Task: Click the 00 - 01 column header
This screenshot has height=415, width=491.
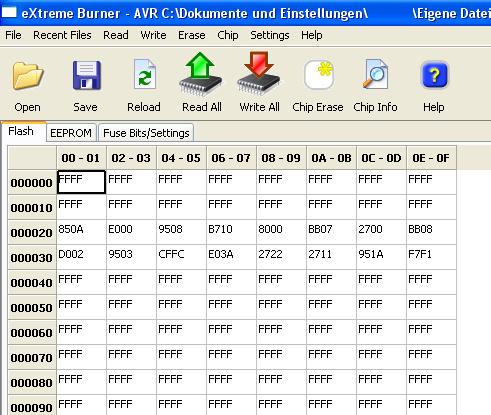Action: click(x=81, y=158)
